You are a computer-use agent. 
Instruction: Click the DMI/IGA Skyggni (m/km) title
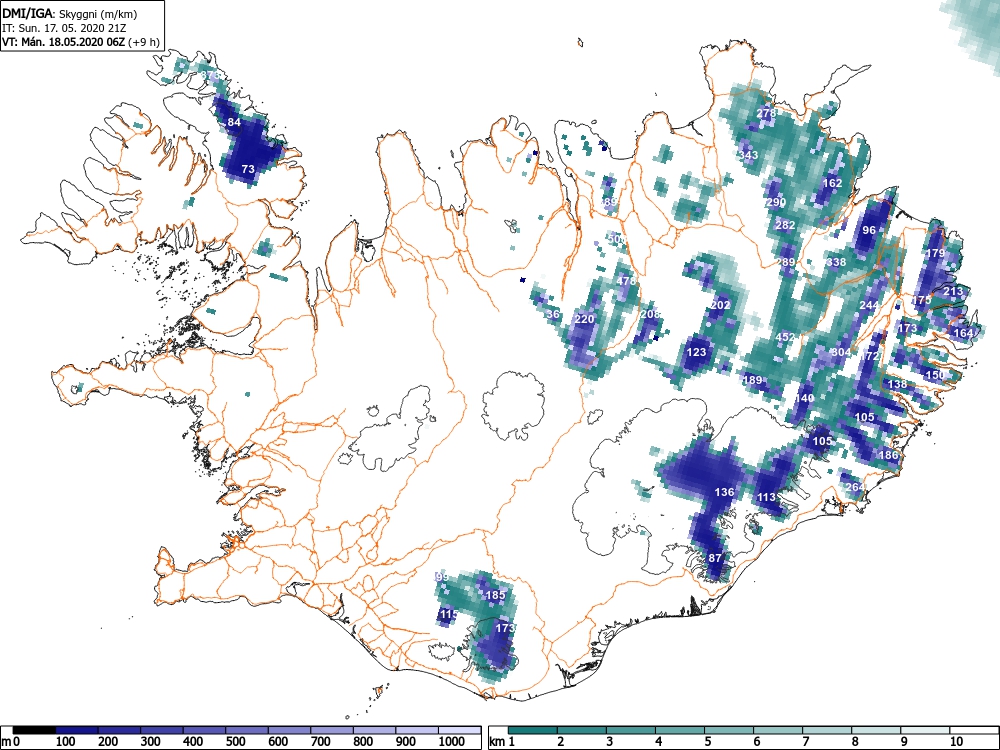click(x=70, y=14)
